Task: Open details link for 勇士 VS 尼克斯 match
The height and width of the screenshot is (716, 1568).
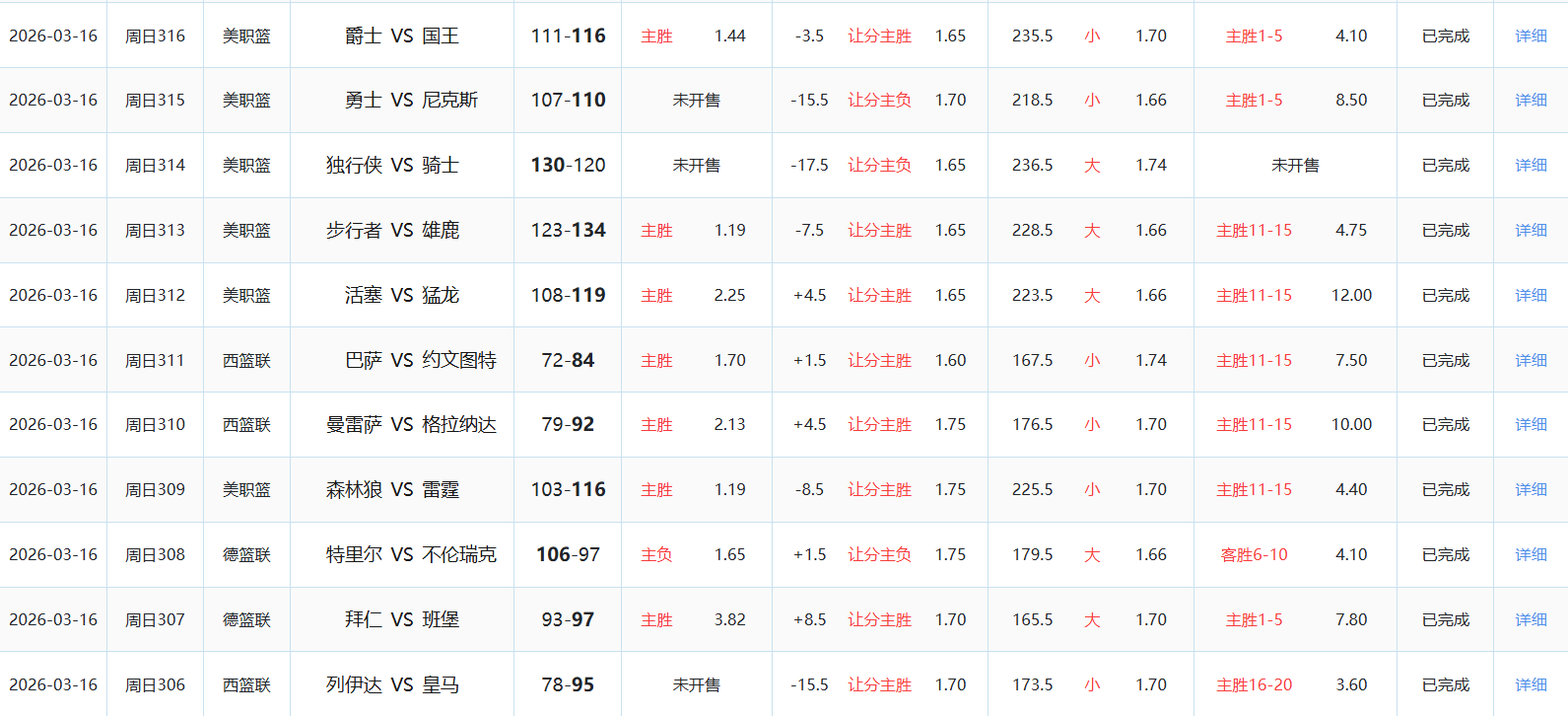Action: [1531, 100]
